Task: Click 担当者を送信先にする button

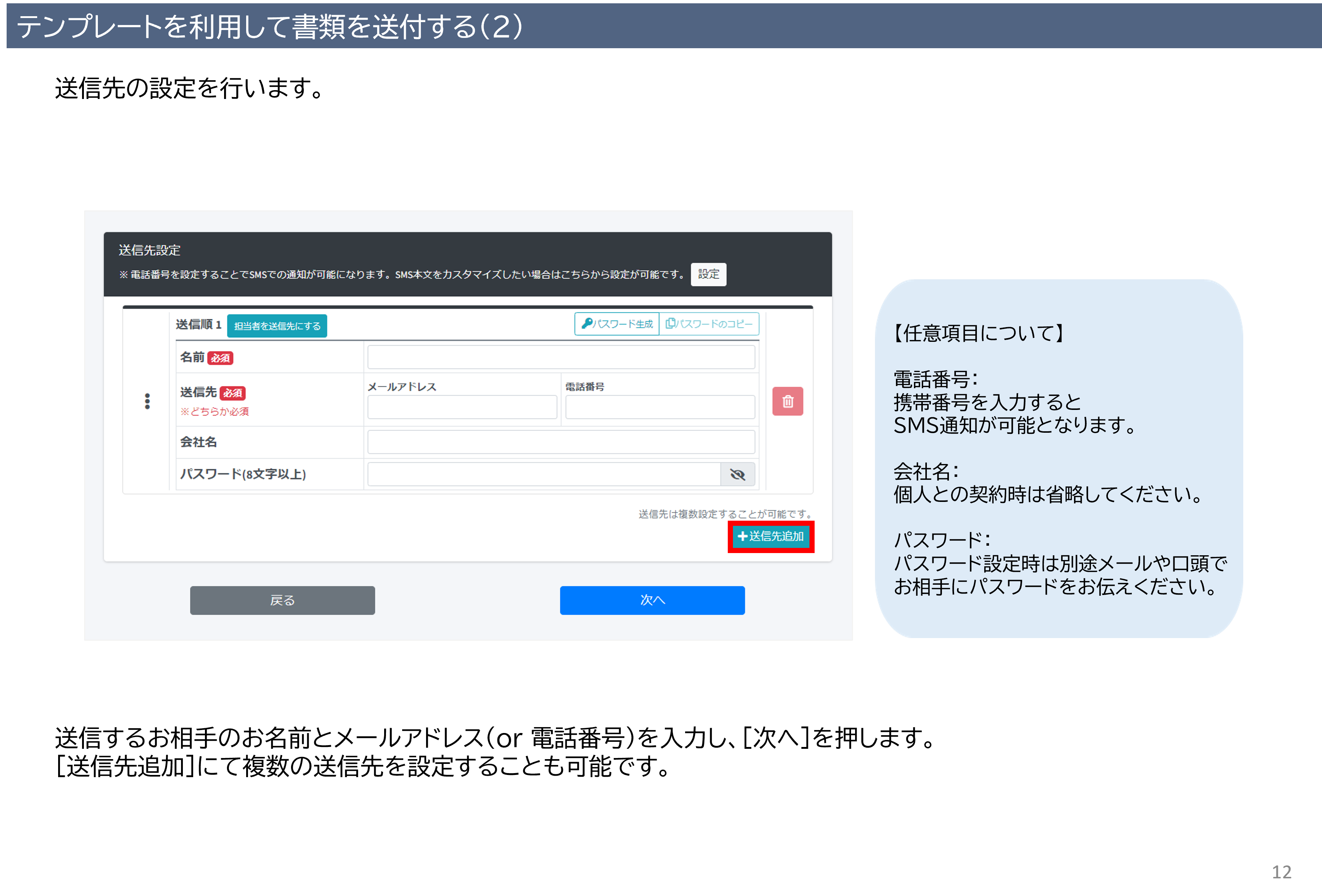Action: pos(277,326)
